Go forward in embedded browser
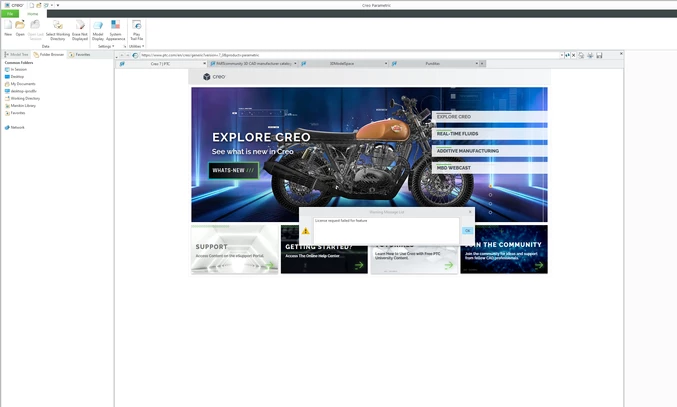This screenshot has width=677, height=407. tap(128, 55)
